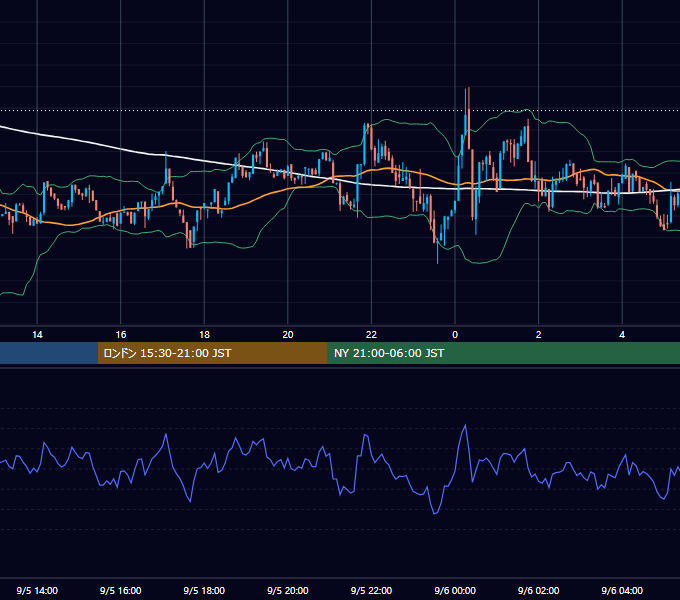Click the ロンドン 15:30-21:00 JST session bar

tap(212, 353)
